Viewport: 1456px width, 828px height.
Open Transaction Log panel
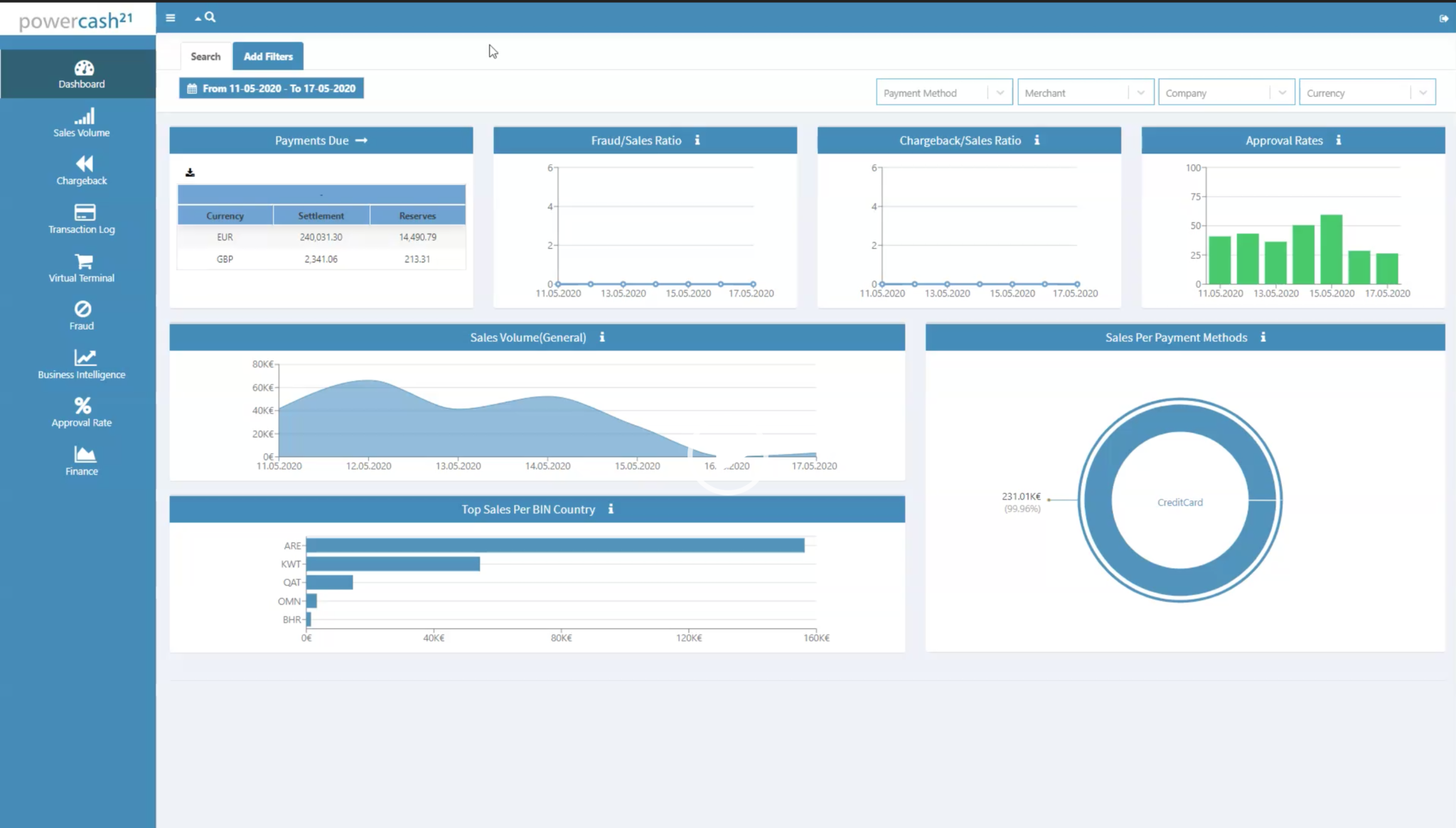[81, 217]
